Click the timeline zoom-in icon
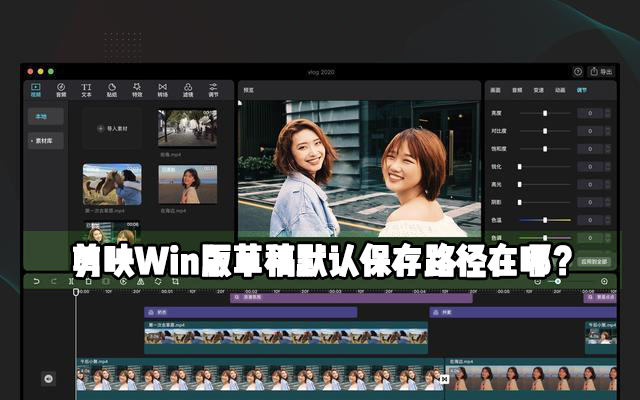640x400 pixels. click(x=604, y=281)
